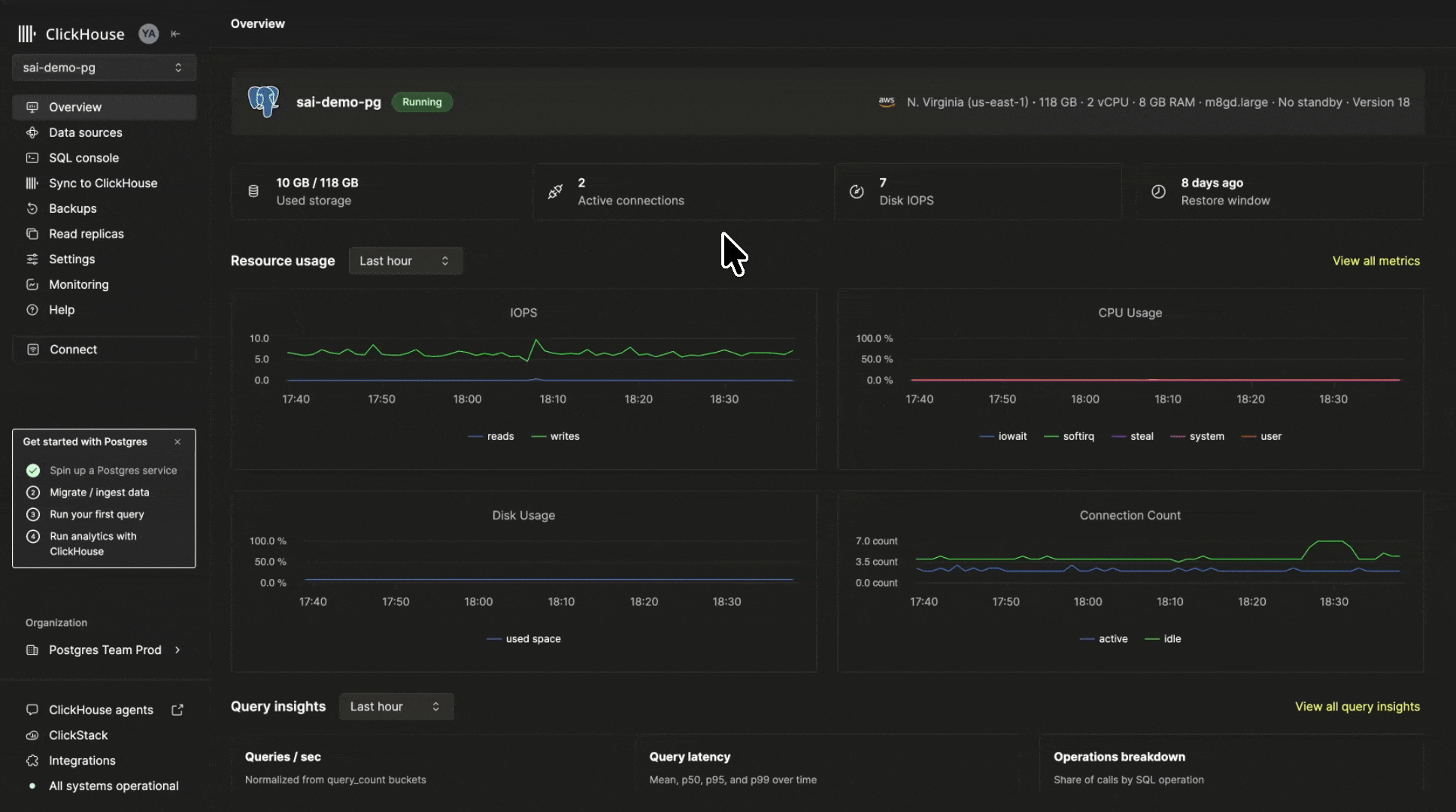
Task: Click the SQL console icon
Action: [32, 158]
